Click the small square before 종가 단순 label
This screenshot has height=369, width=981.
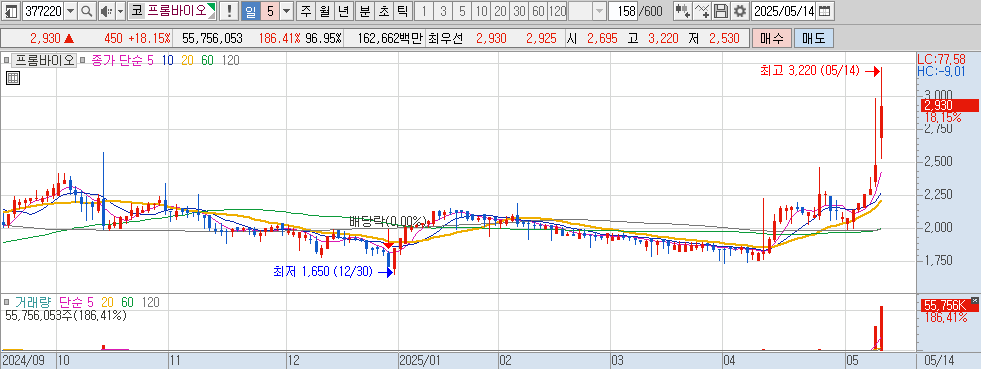84,61
